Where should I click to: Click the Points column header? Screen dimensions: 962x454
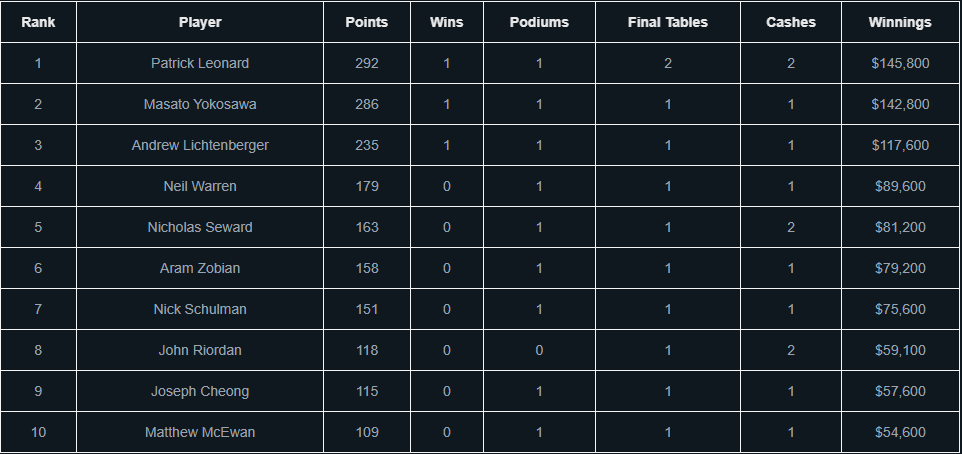[x=367, y=22]
